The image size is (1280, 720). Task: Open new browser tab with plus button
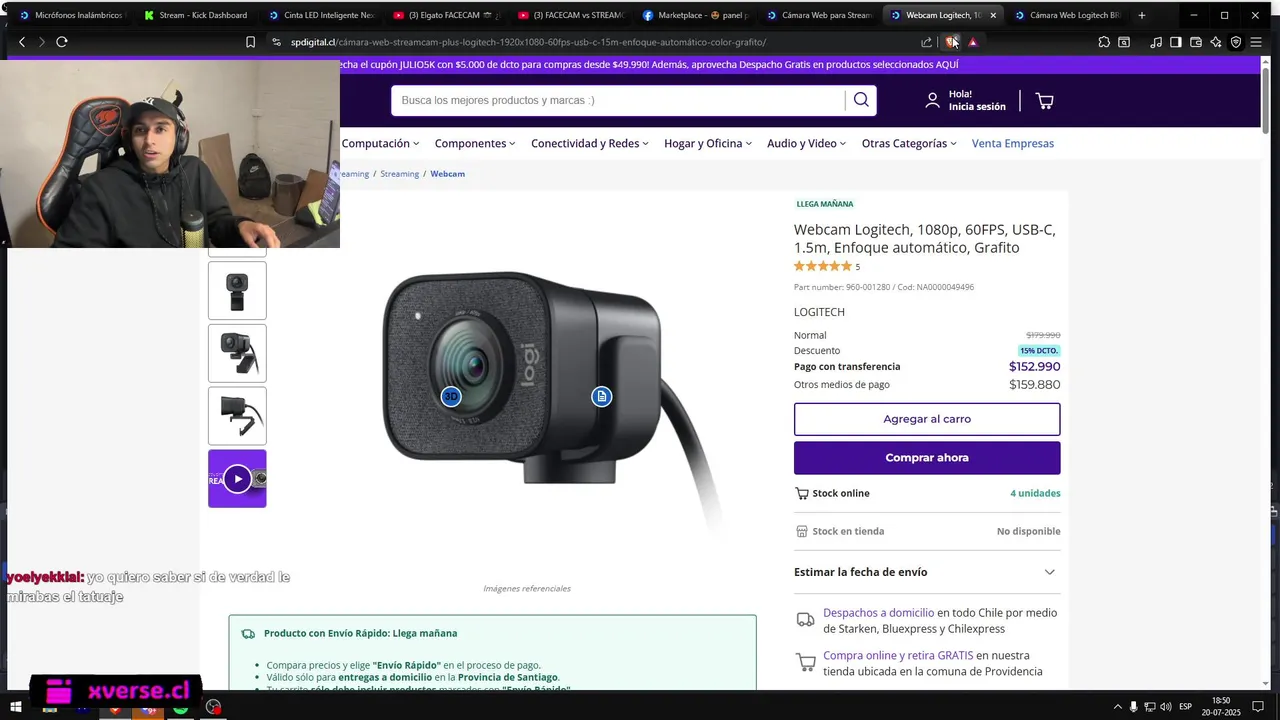point(1142,15)
